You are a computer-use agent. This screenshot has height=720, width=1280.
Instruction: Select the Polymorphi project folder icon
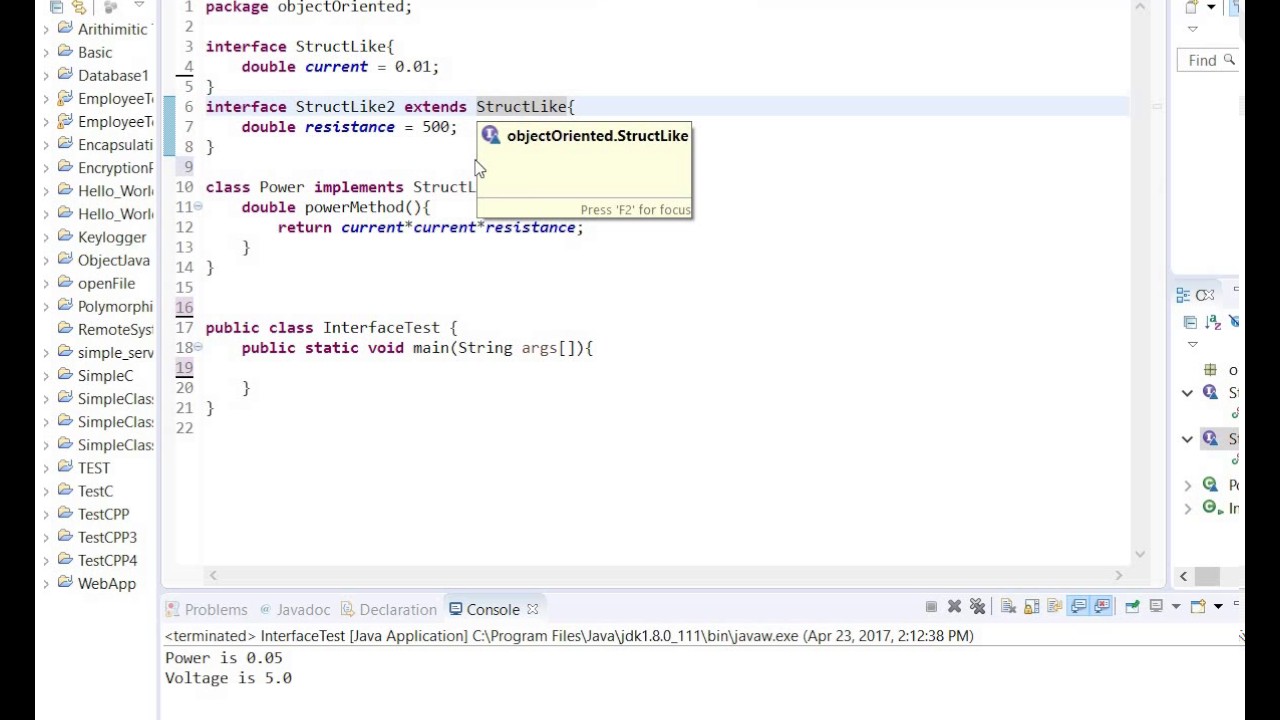click(65, 306)
